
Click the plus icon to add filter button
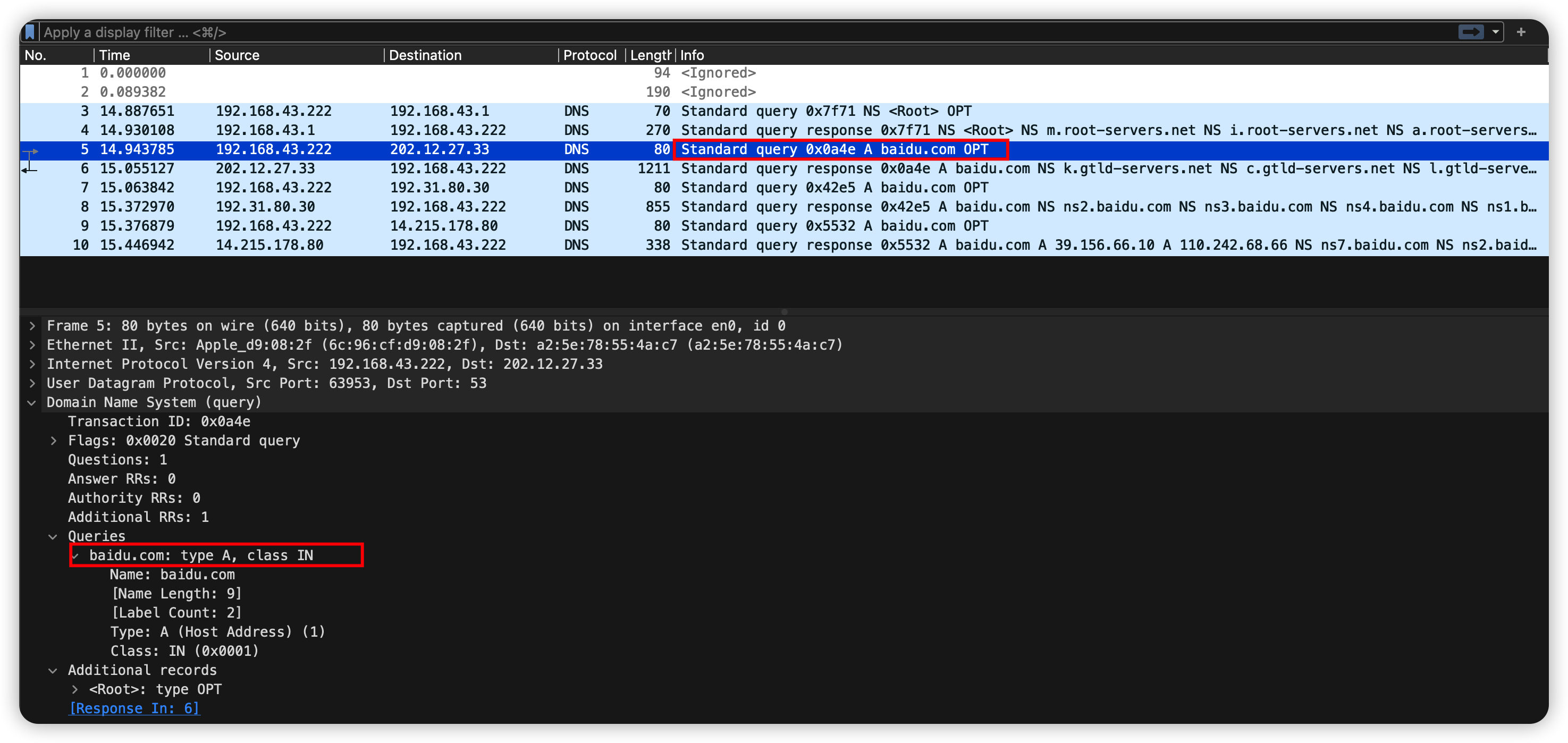1521,32
